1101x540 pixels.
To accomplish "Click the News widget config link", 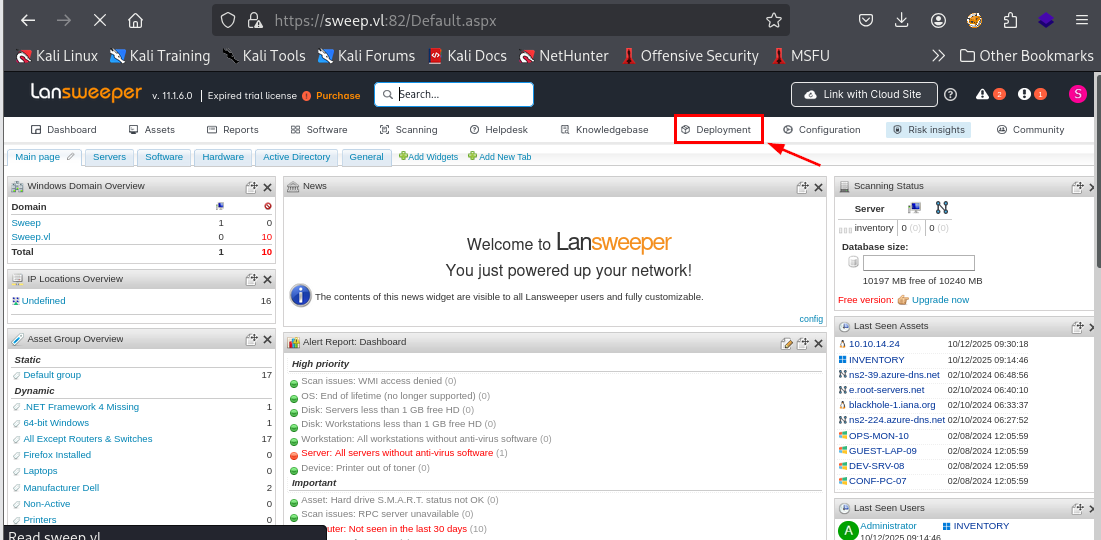I will coord(811,319).
